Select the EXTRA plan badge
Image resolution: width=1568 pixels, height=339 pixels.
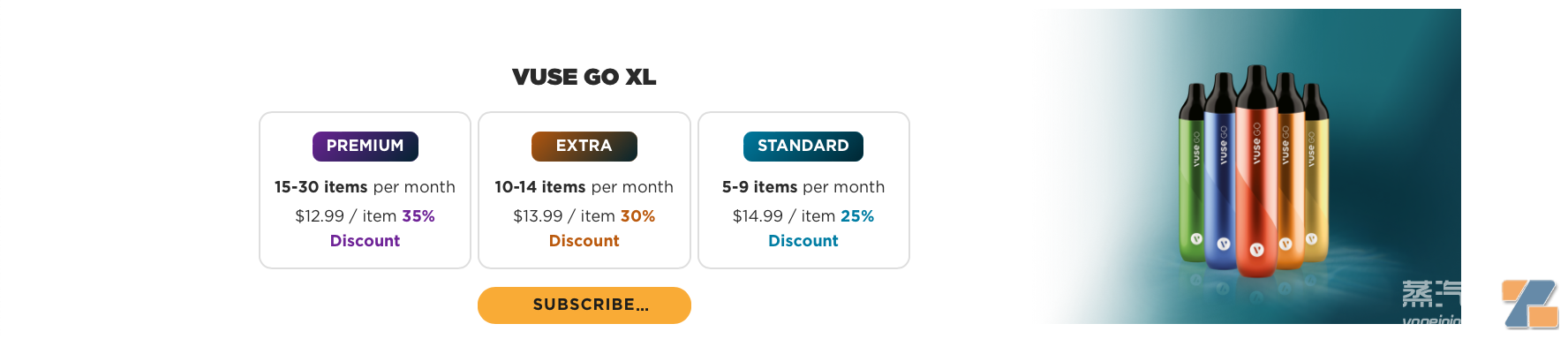584,147
